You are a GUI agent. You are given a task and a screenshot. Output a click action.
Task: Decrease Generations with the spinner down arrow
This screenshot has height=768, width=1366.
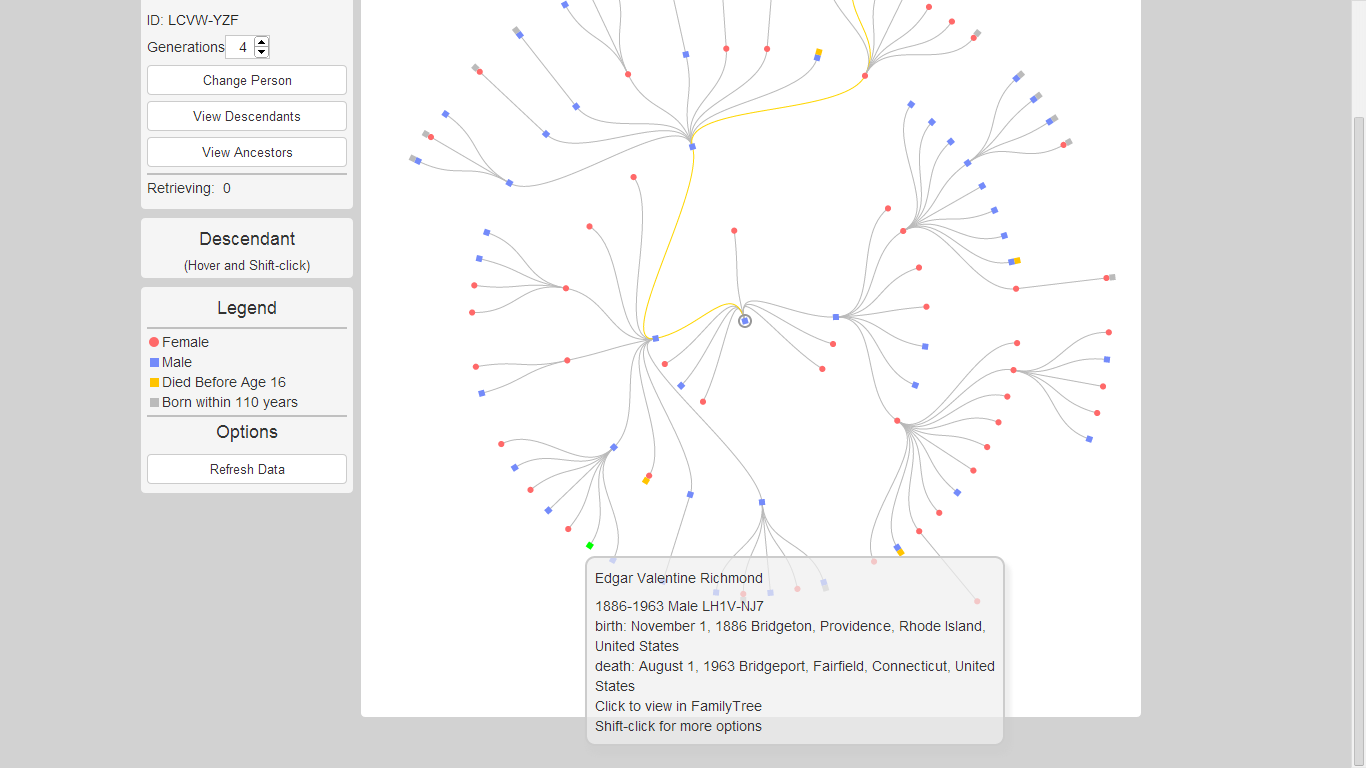pyautogui.click(x=261, y=52)
